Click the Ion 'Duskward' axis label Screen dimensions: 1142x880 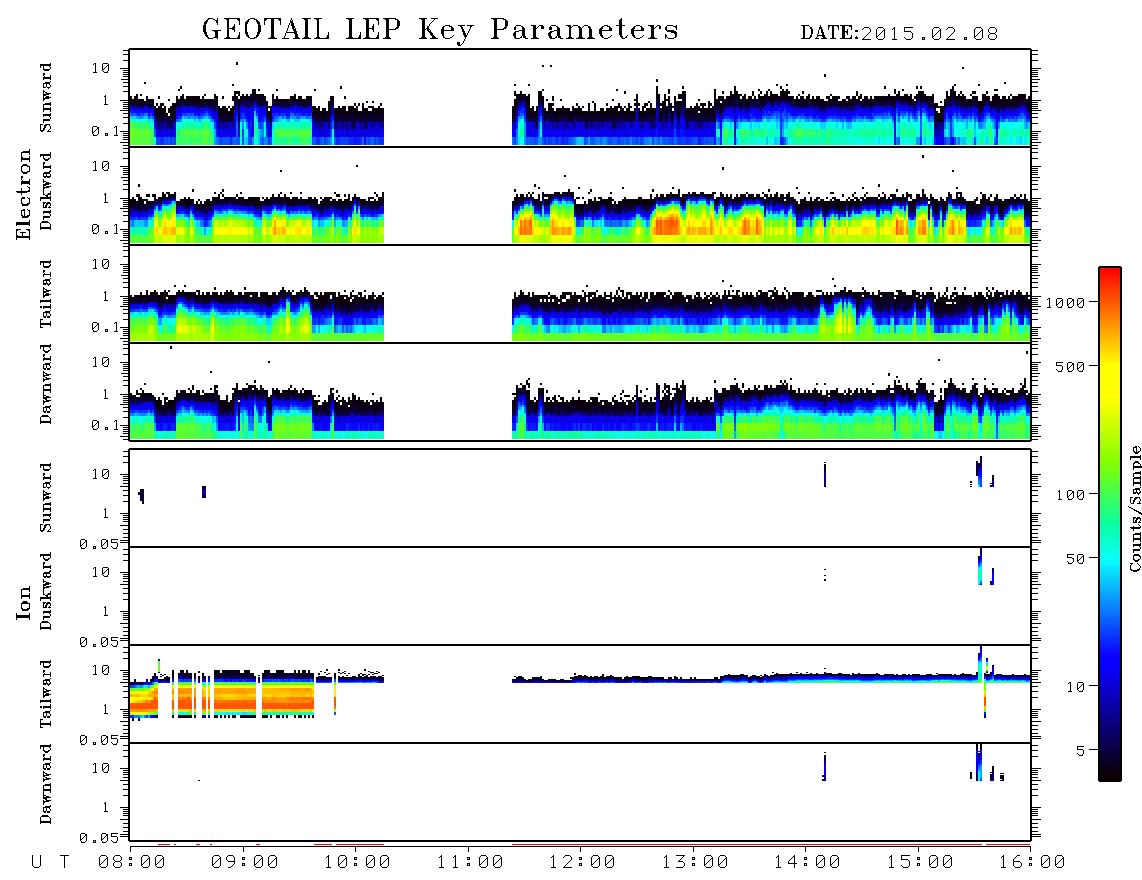(46, 591)
